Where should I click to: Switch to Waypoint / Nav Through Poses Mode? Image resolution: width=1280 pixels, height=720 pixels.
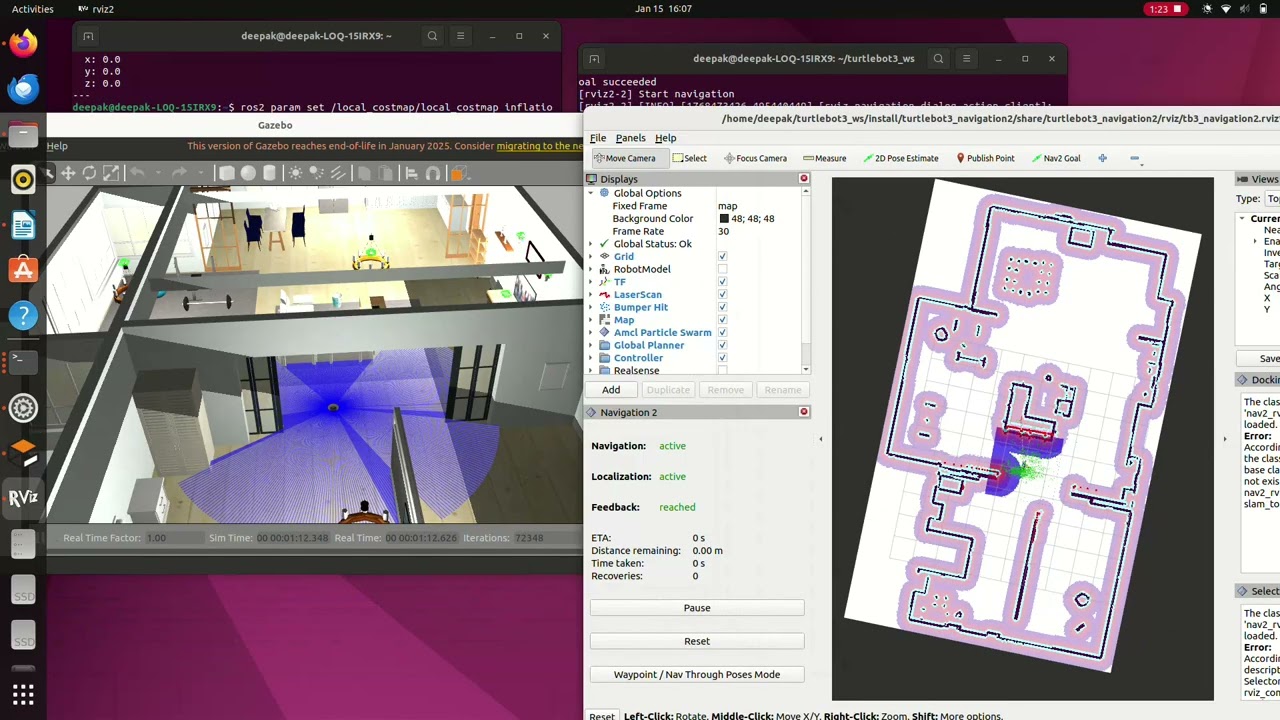click(697, 674)
